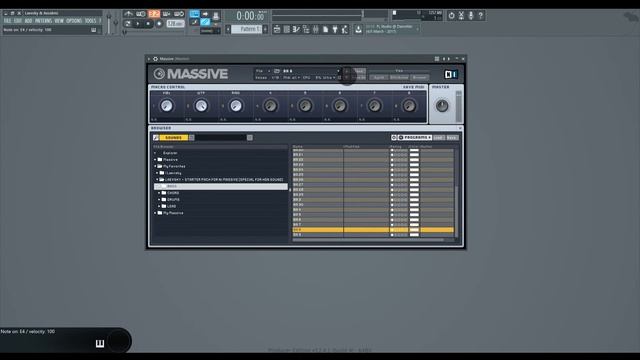Select the BASS folder in tree

[x=220, y=186]
